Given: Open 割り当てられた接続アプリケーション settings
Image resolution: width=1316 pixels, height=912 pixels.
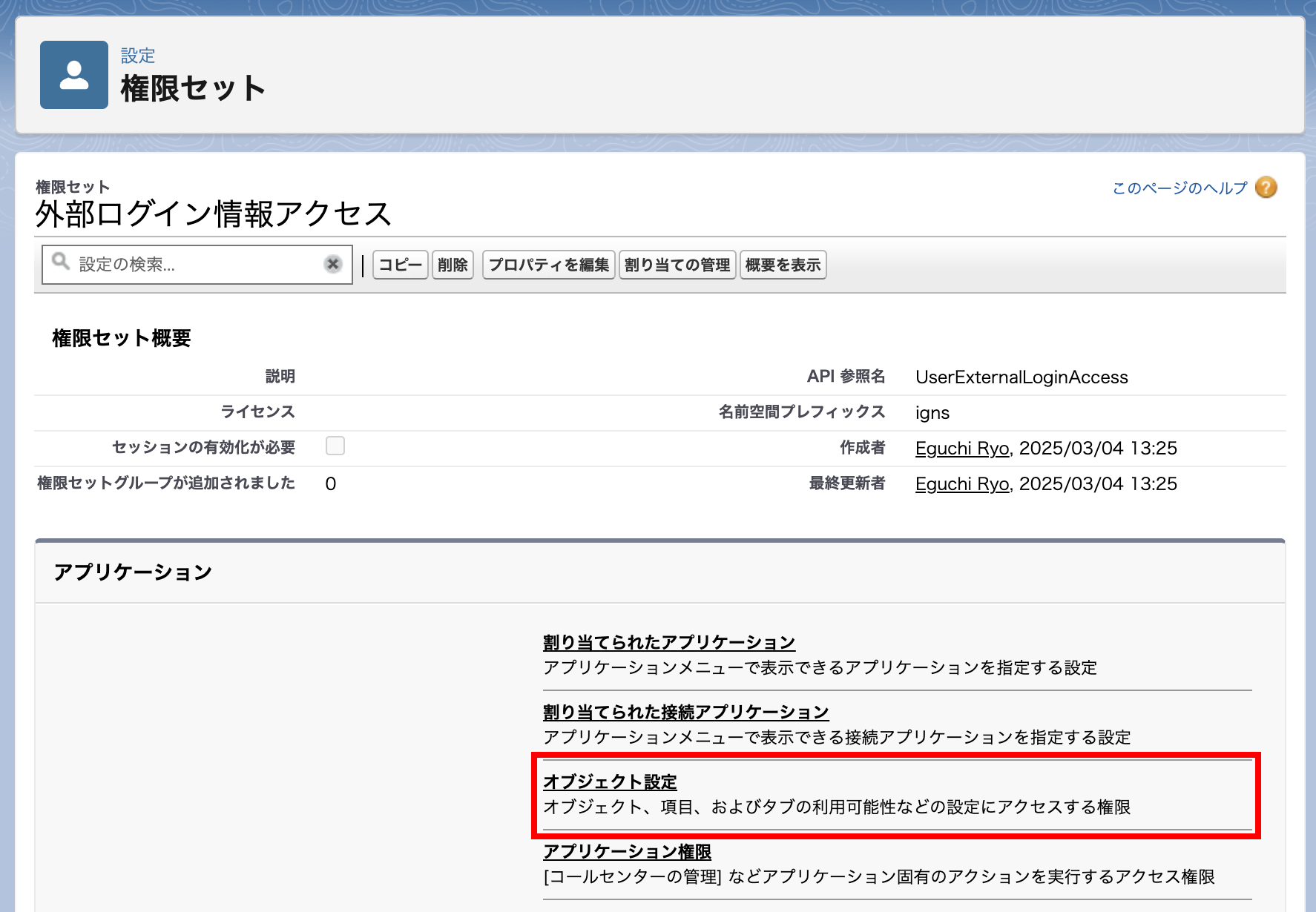Looking at the screenshot, I should point(685,712).
